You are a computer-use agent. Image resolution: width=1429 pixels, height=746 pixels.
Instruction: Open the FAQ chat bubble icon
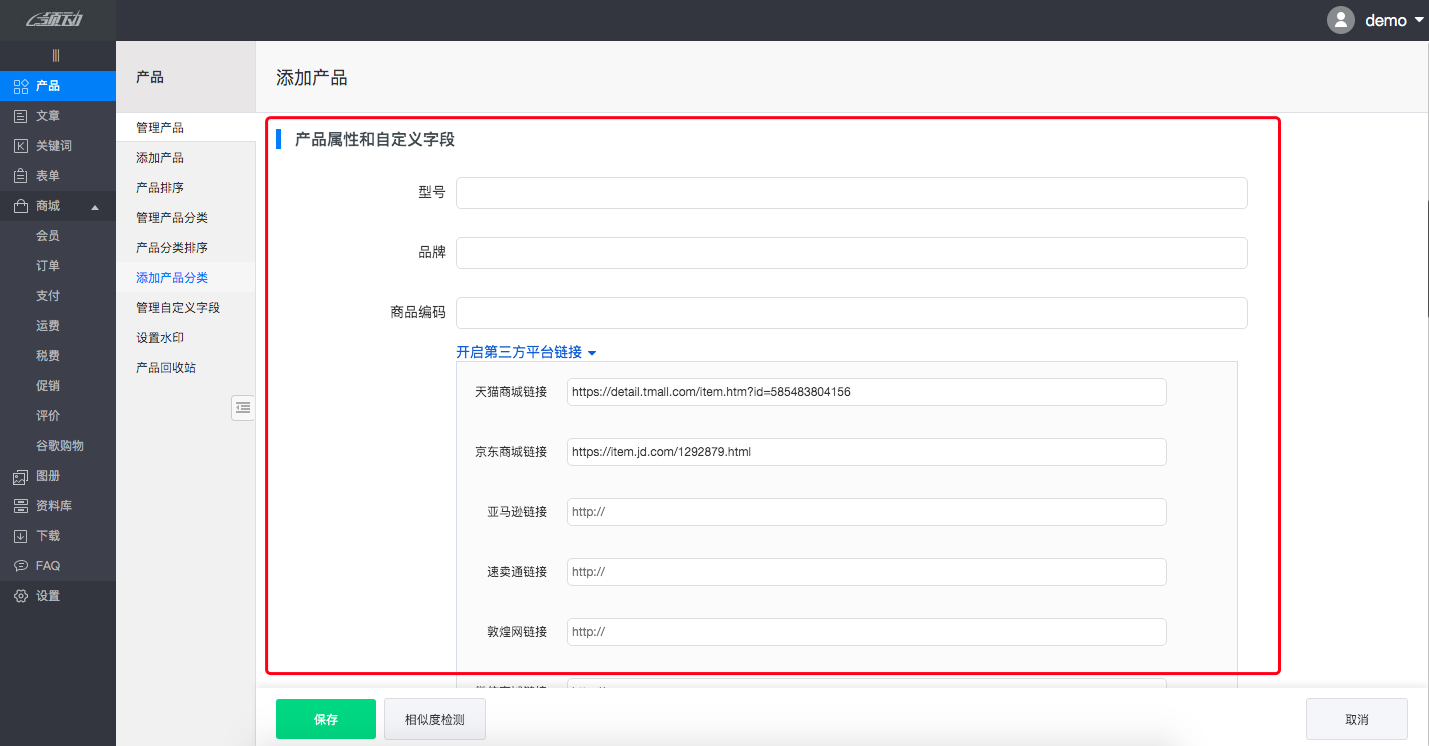click(x=21, y=566)
